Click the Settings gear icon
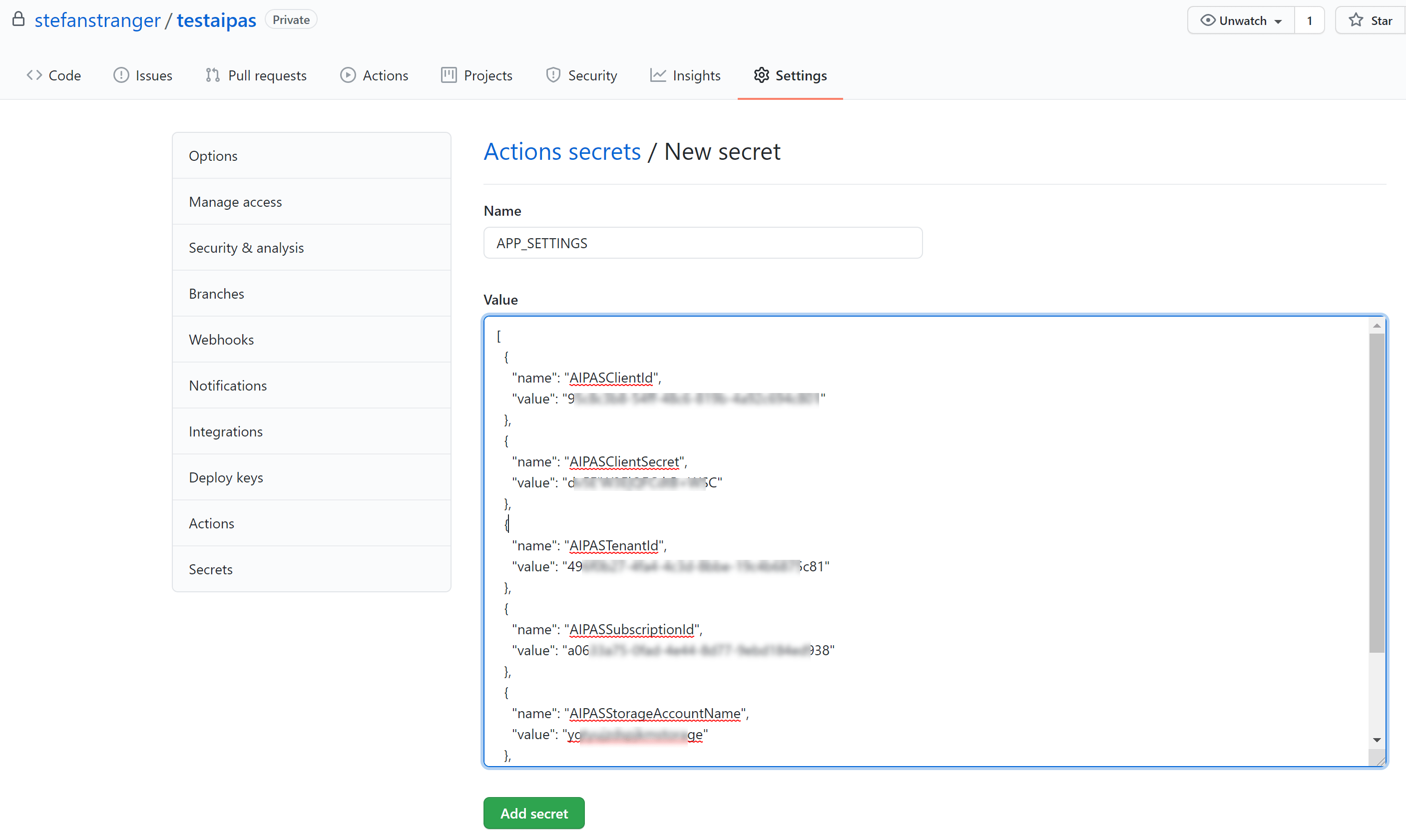 pos(761,75)
